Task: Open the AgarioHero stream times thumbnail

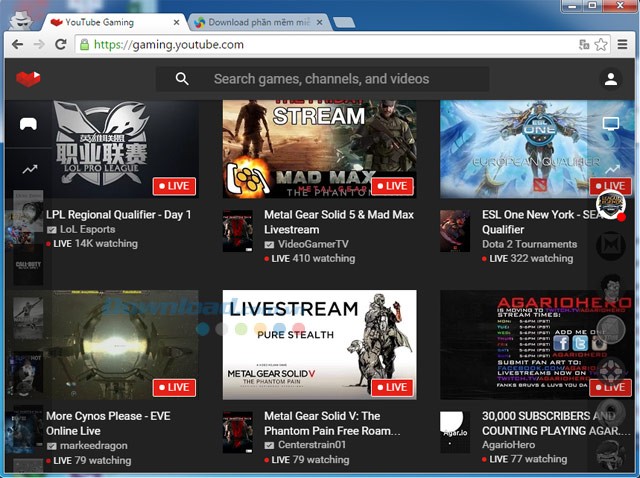Action: coord(536,345)
